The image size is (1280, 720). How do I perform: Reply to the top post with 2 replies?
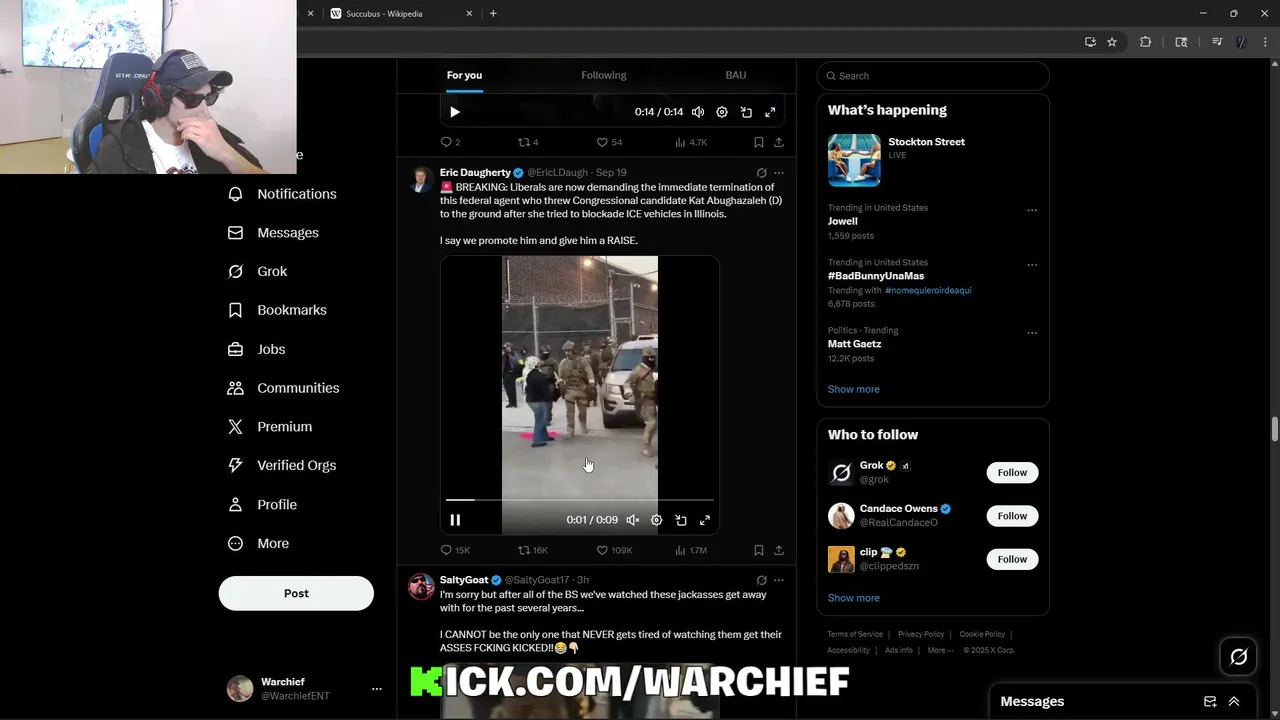click(451, 142)
